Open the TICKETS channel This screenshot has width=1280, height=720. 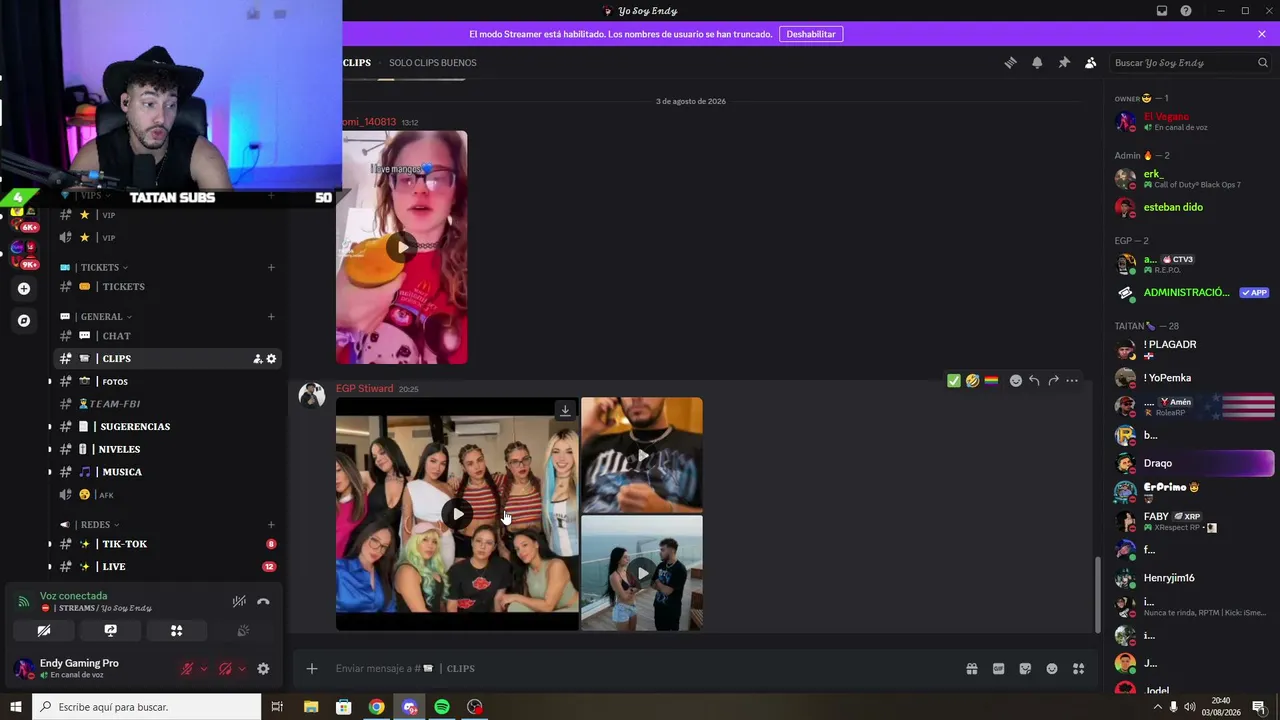[x=168, y=287]
